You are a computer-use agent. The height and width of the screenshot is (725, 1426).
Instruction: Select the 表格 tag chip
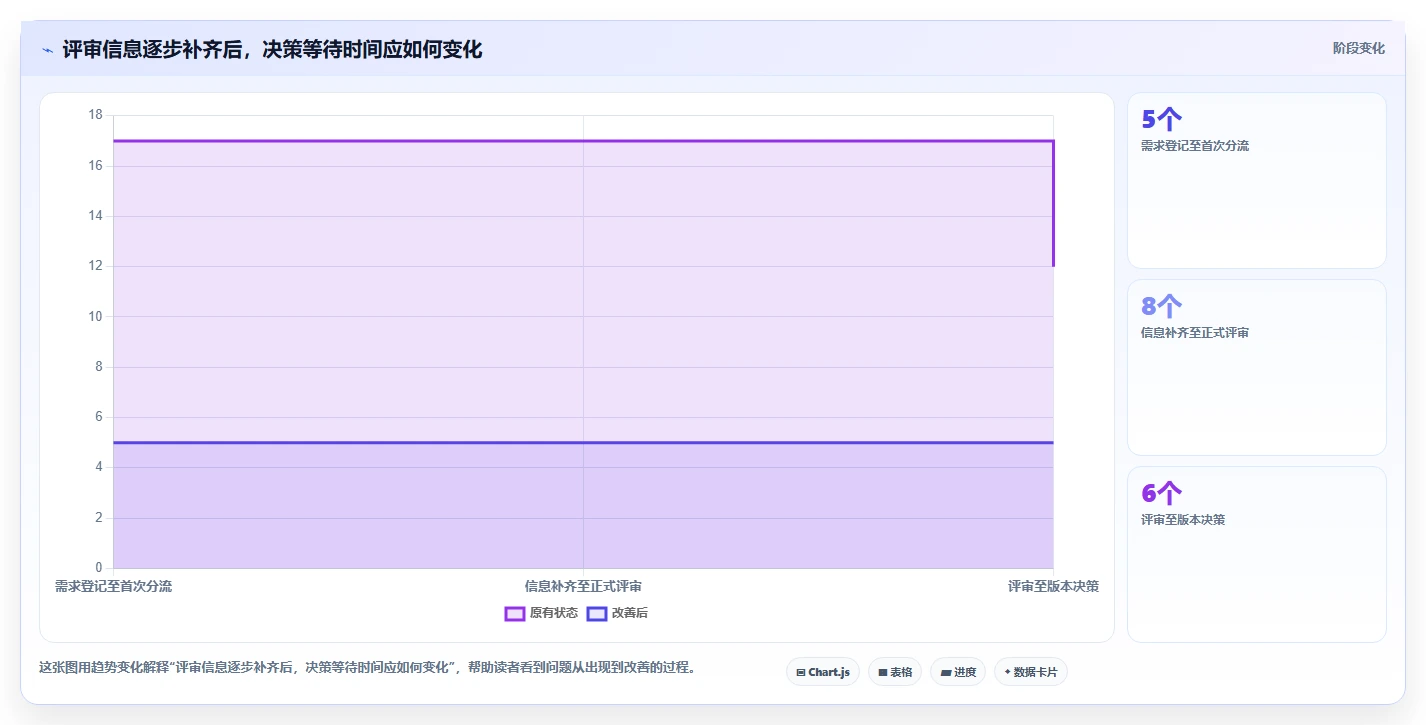895,672
